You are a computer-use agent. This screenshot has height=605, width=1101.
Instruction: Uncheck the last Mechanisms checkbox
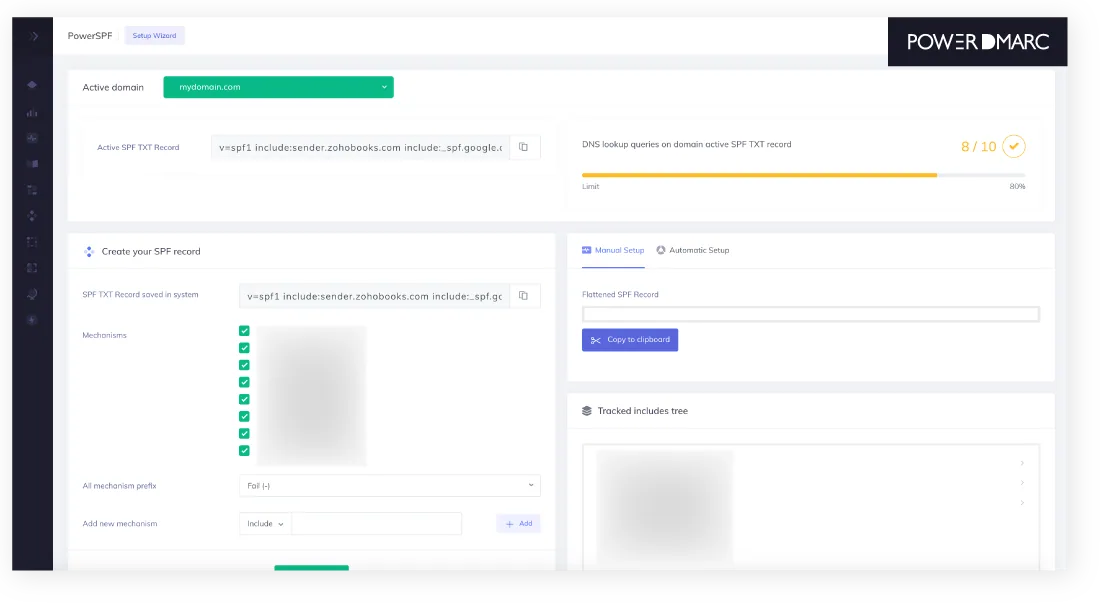click(244, 451)
